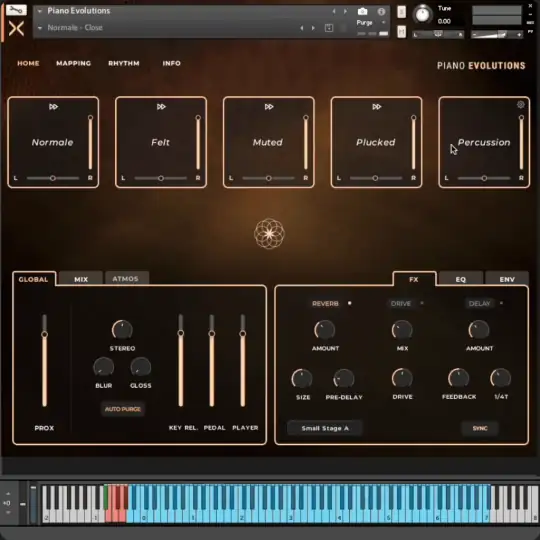Turn the Tune knob
This screenshot has width=540, height=540.
coord(423,14)
